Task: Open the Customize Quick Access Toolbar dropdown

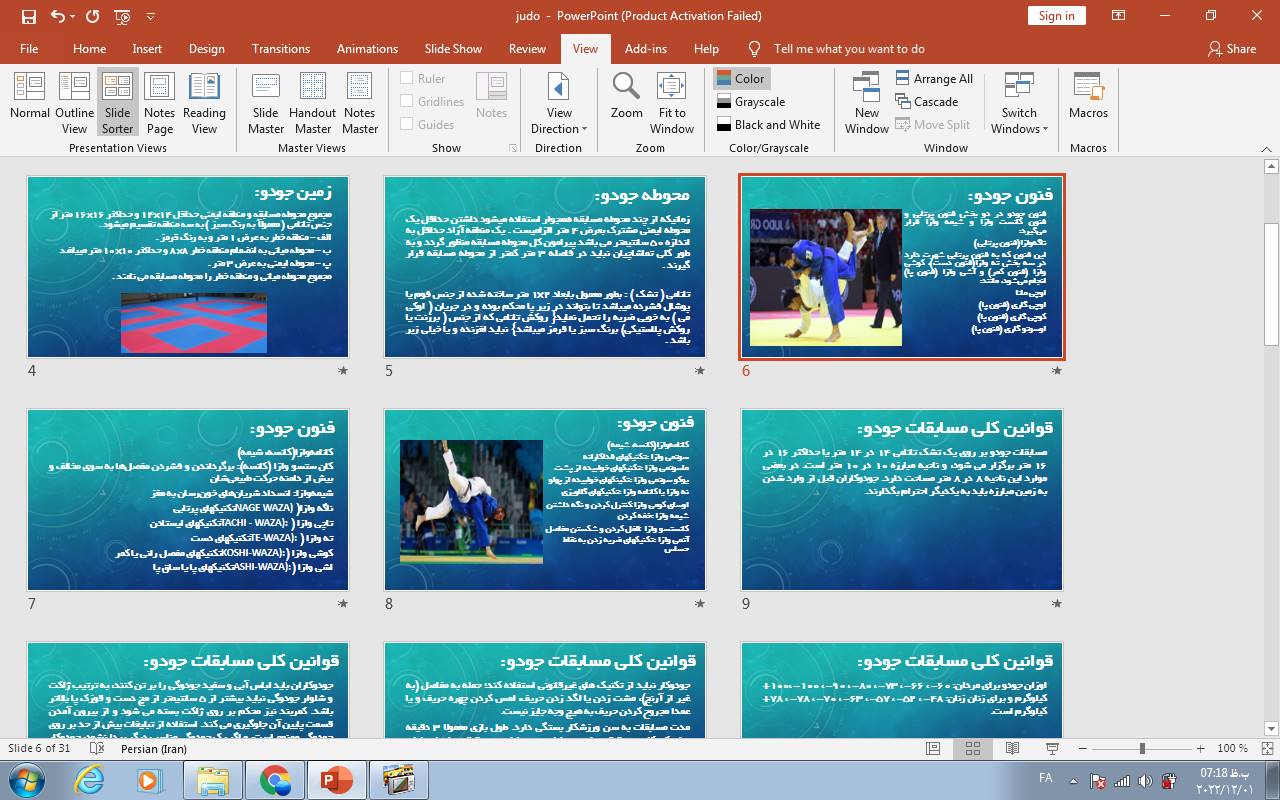Action: coord(151,17)
